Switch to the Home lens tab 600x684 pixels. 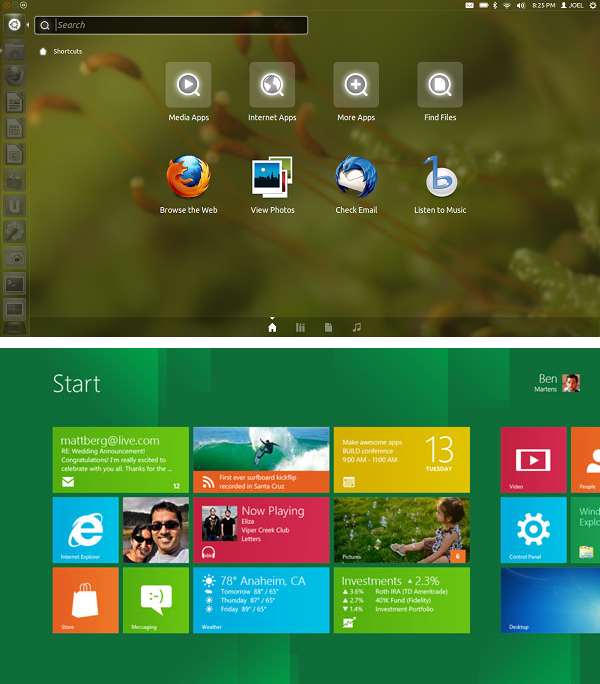click(x=272, y=328)
